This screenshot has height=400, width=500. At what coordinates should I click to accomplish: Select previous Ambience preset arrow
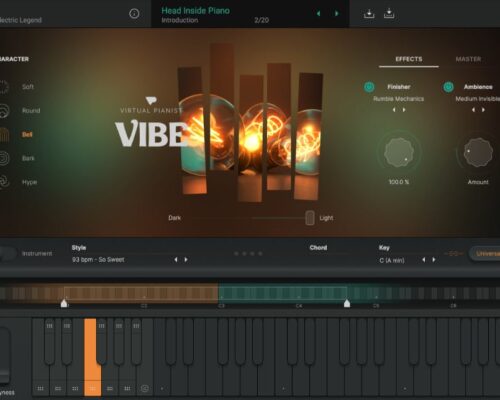473,110
